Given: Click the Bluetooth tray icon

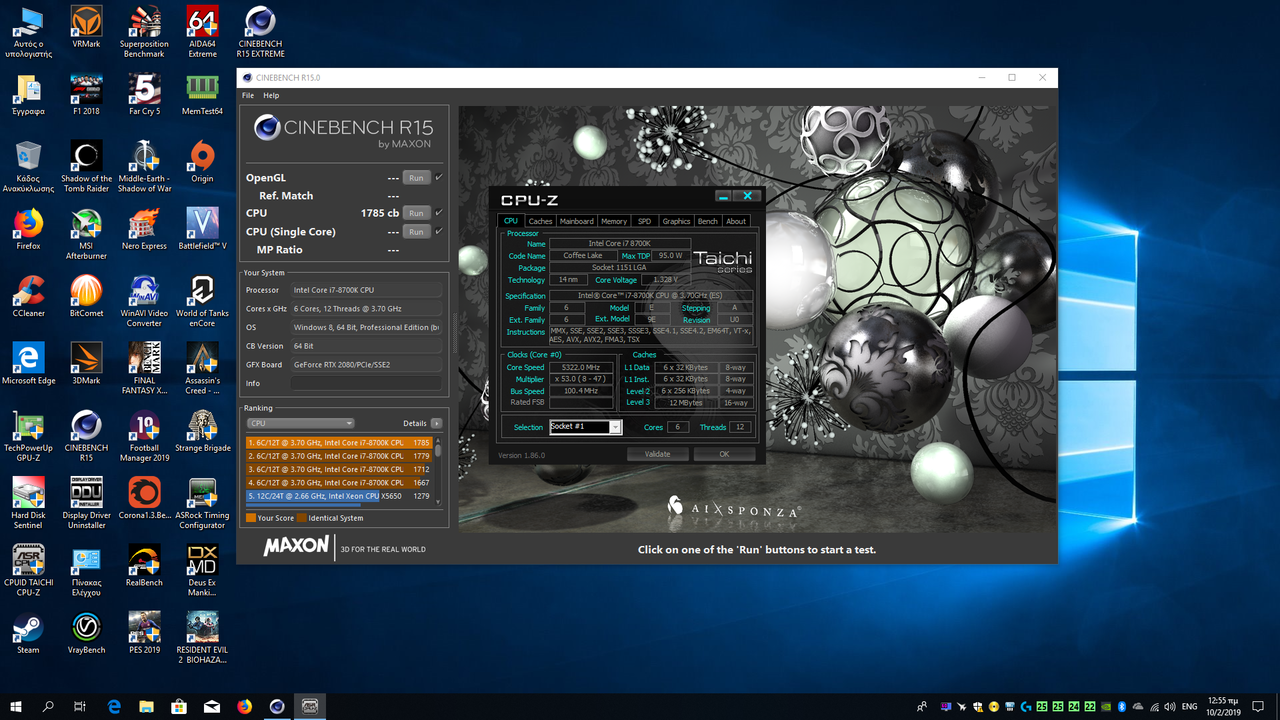Looking at the screenshot, I should (1121, 706).
